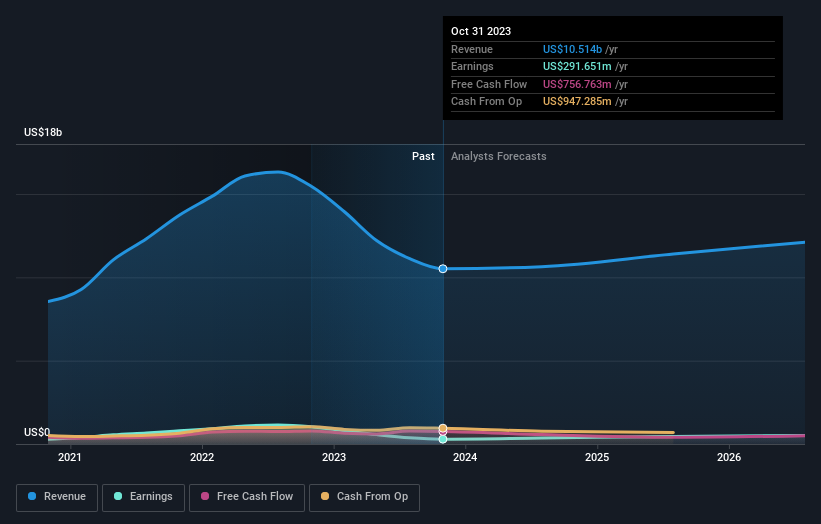
Task: Toggle the Earnings legend button
Action: [x=143, y=497]
